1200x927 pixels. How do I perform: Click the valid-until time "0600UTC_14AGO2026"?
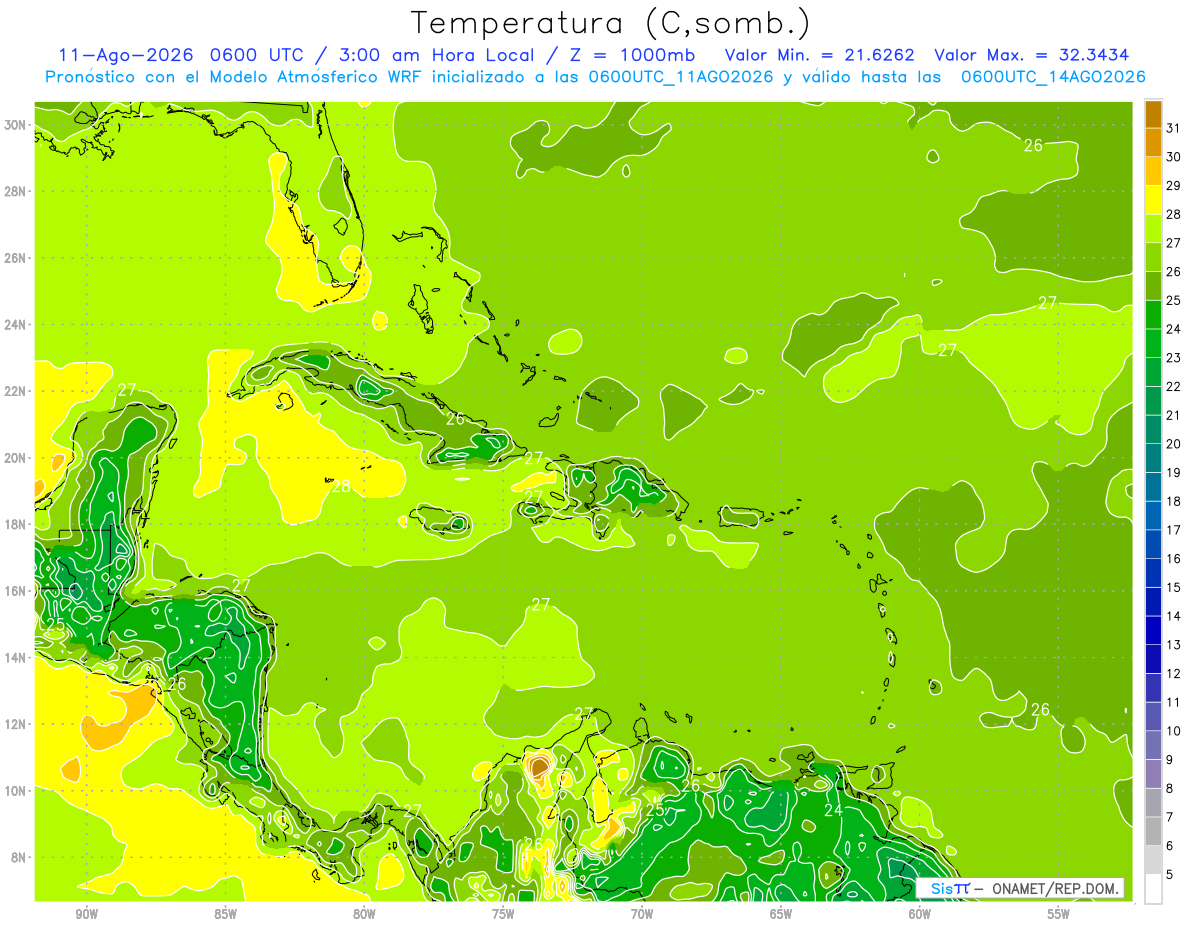(1052, 77)
